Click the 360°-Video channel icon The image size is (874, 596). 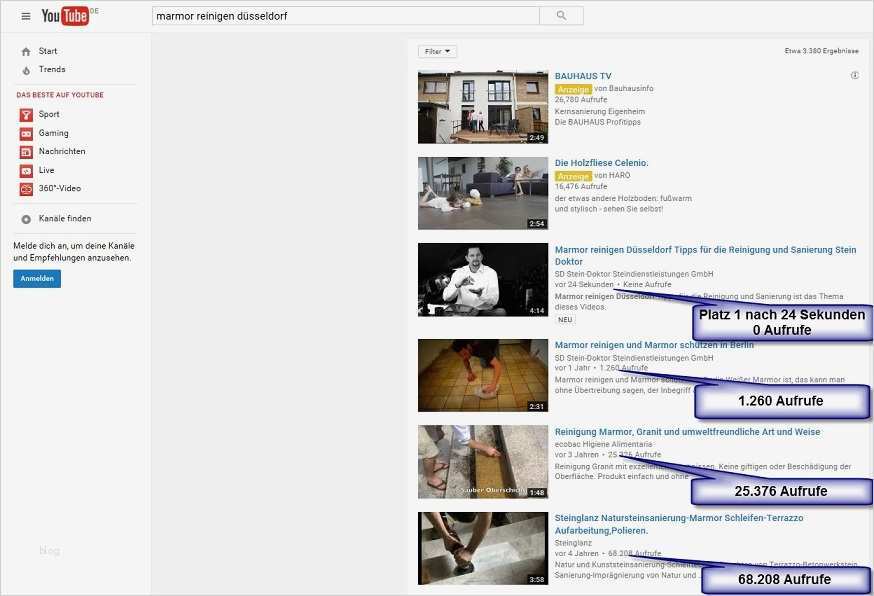pos(26,190)
